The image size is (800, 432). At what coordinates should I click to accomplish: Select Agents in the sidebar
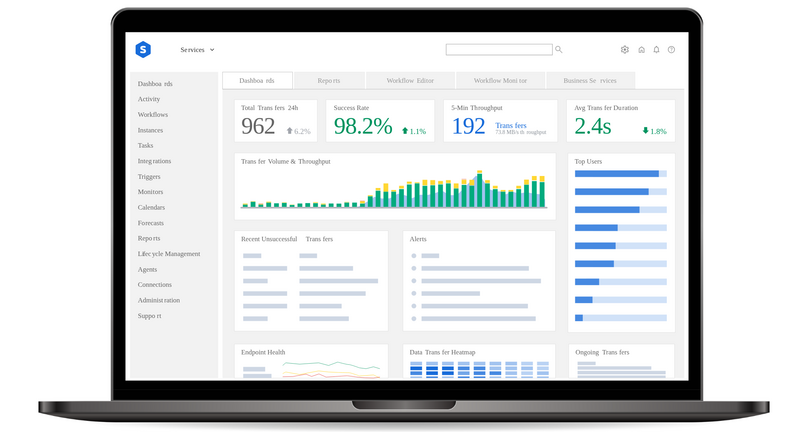(147, 269)
